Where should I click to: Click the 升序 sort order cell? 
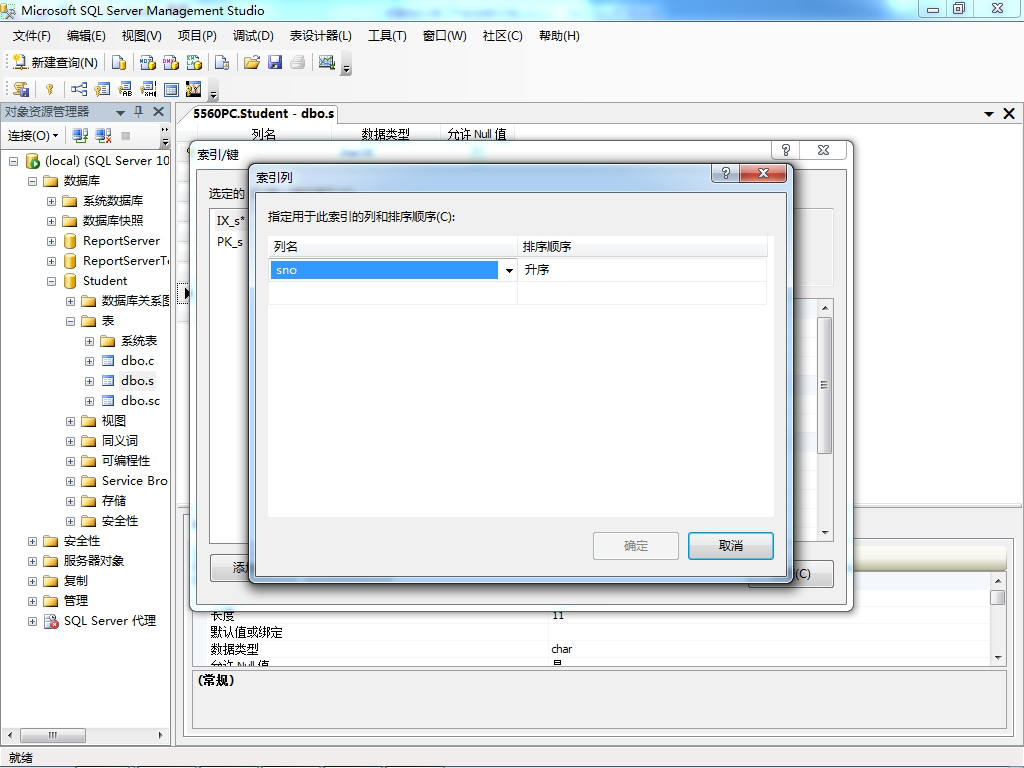point(641,270)
